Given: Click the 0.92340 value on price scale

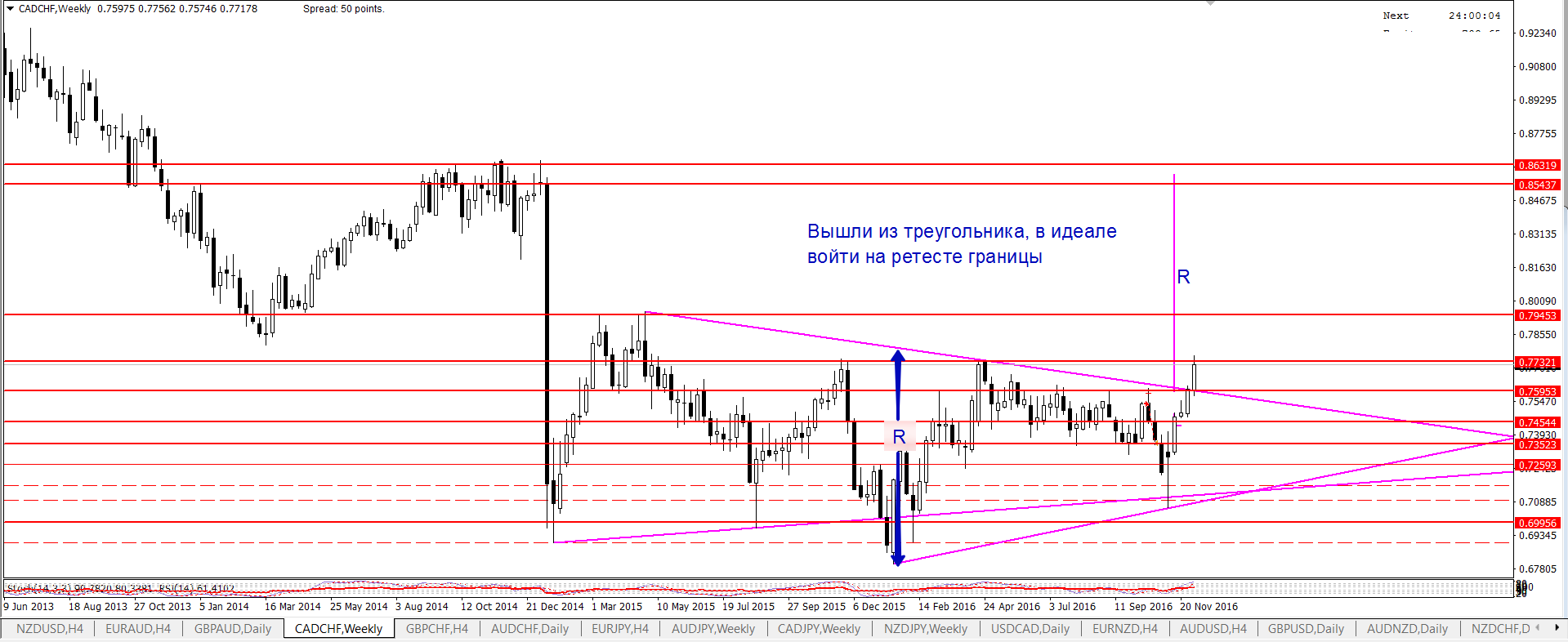Looking at the screenshot, I should point(1537,33).
